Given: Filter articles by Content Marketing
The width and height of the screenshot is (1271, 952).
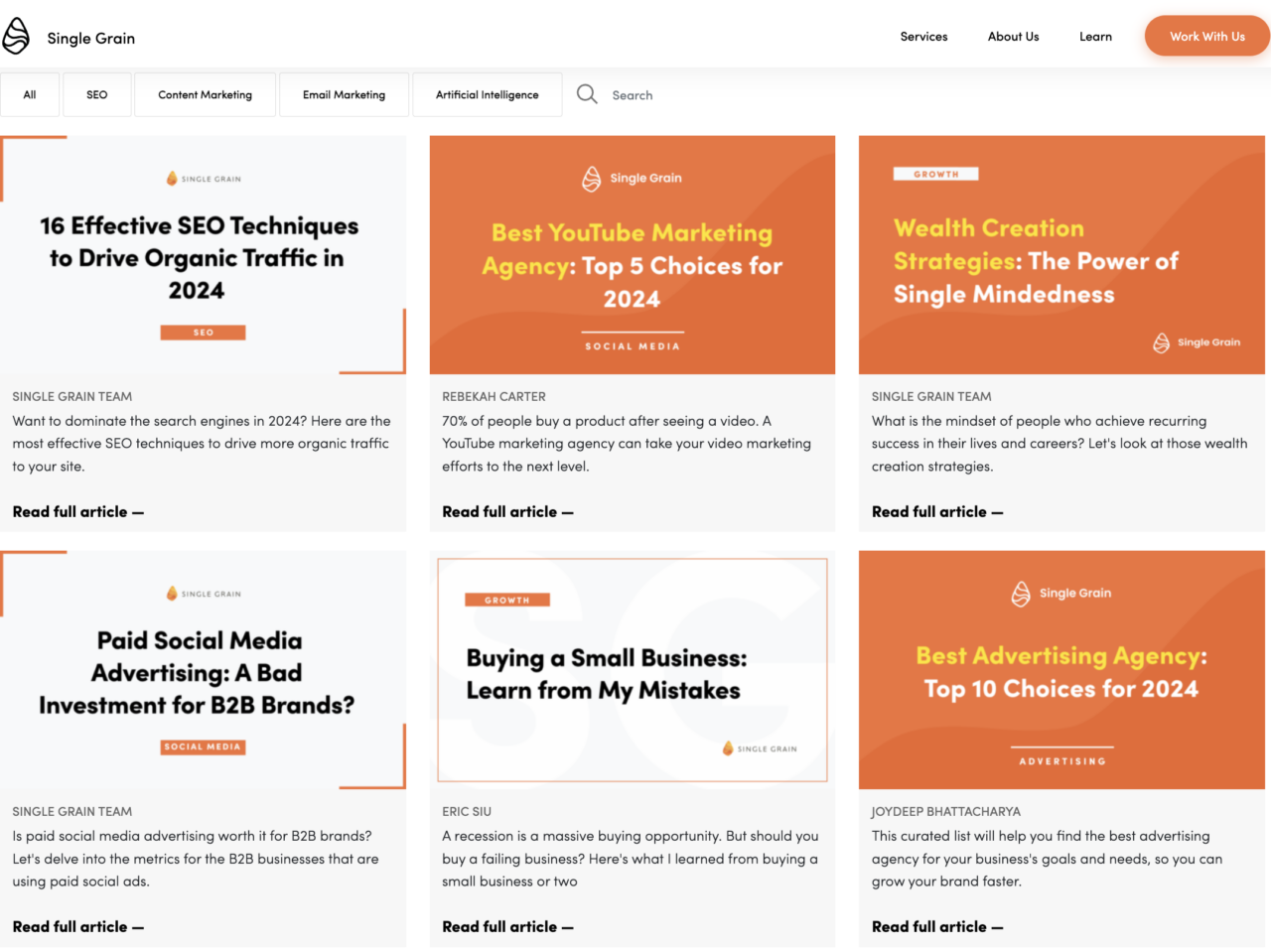Looking at the screenshot, I should pos(206,95).
